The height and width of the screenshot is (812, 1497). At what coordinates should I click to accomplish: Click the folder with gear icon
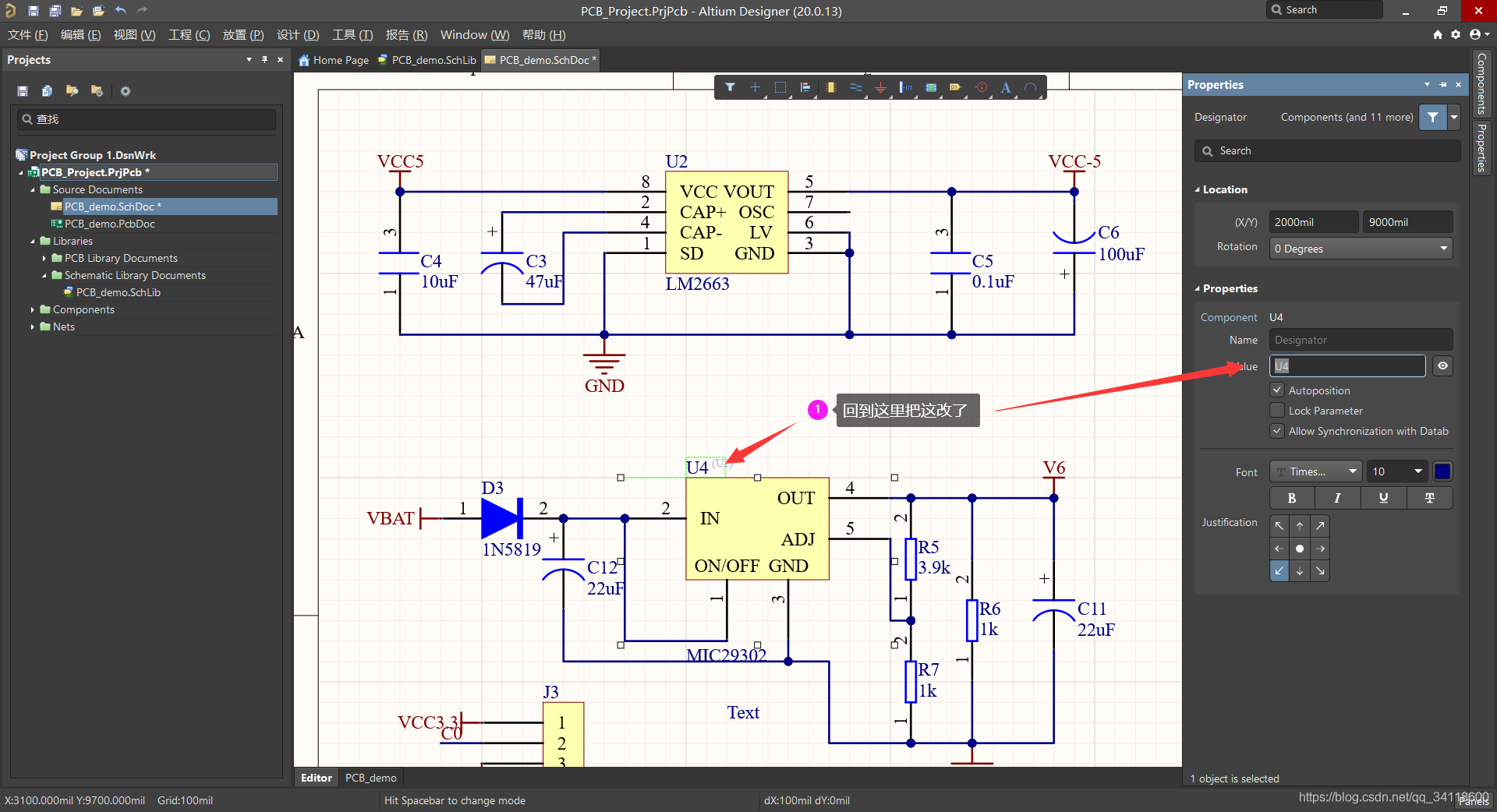tap(97, 91)
